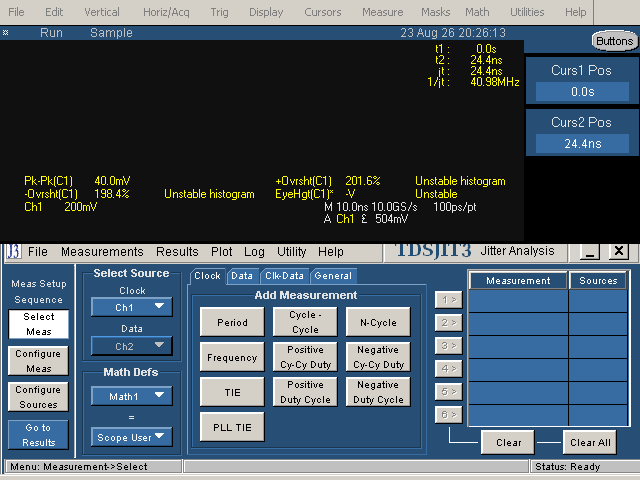Image resolution: width=640 pixels, height=480 pixels.
Task: Assign measurement to slot 2 arrow
Action: click(448, 323)
